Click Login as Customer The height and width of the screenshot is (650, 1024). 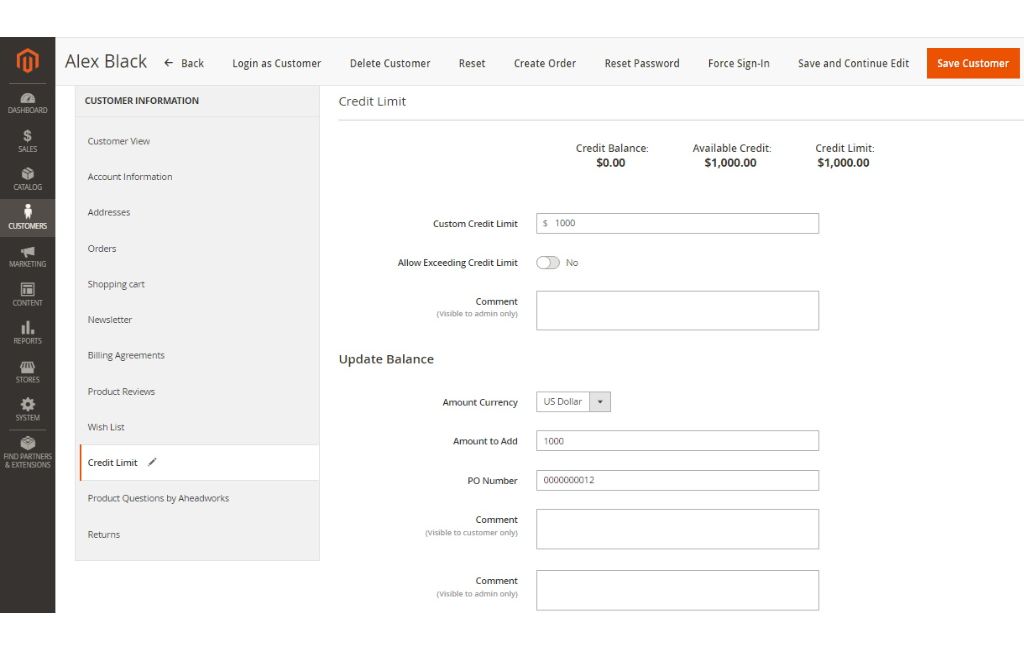[276, 63]
